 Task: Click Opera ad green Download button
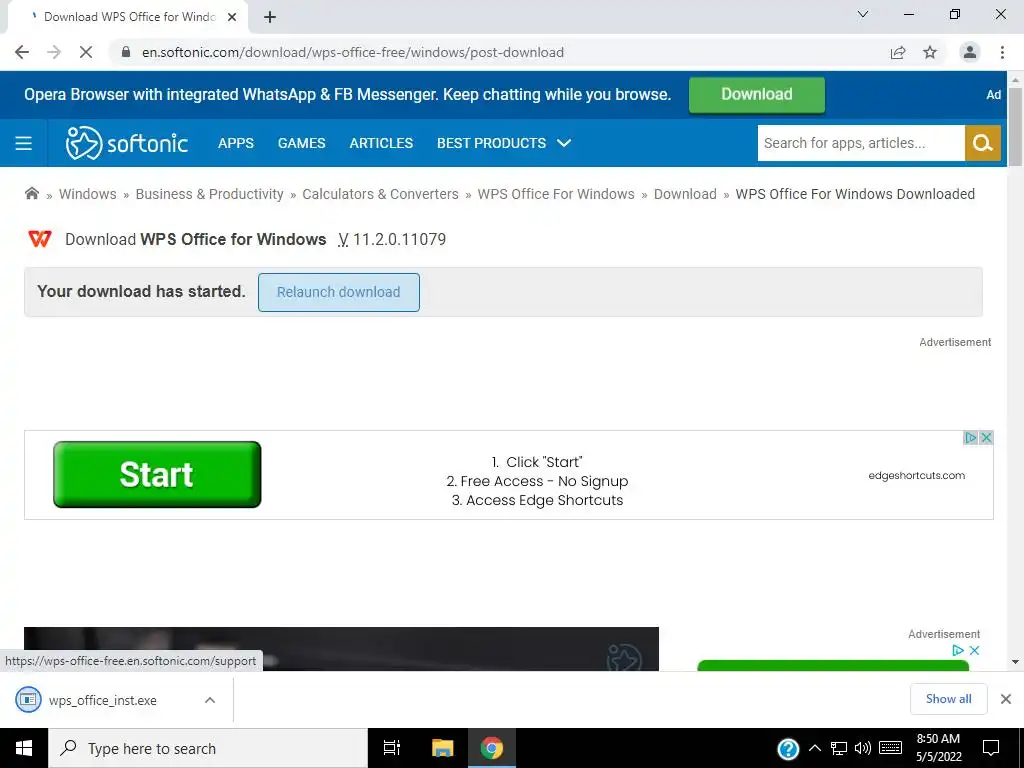pyautogui.click(x=757, y=95)
